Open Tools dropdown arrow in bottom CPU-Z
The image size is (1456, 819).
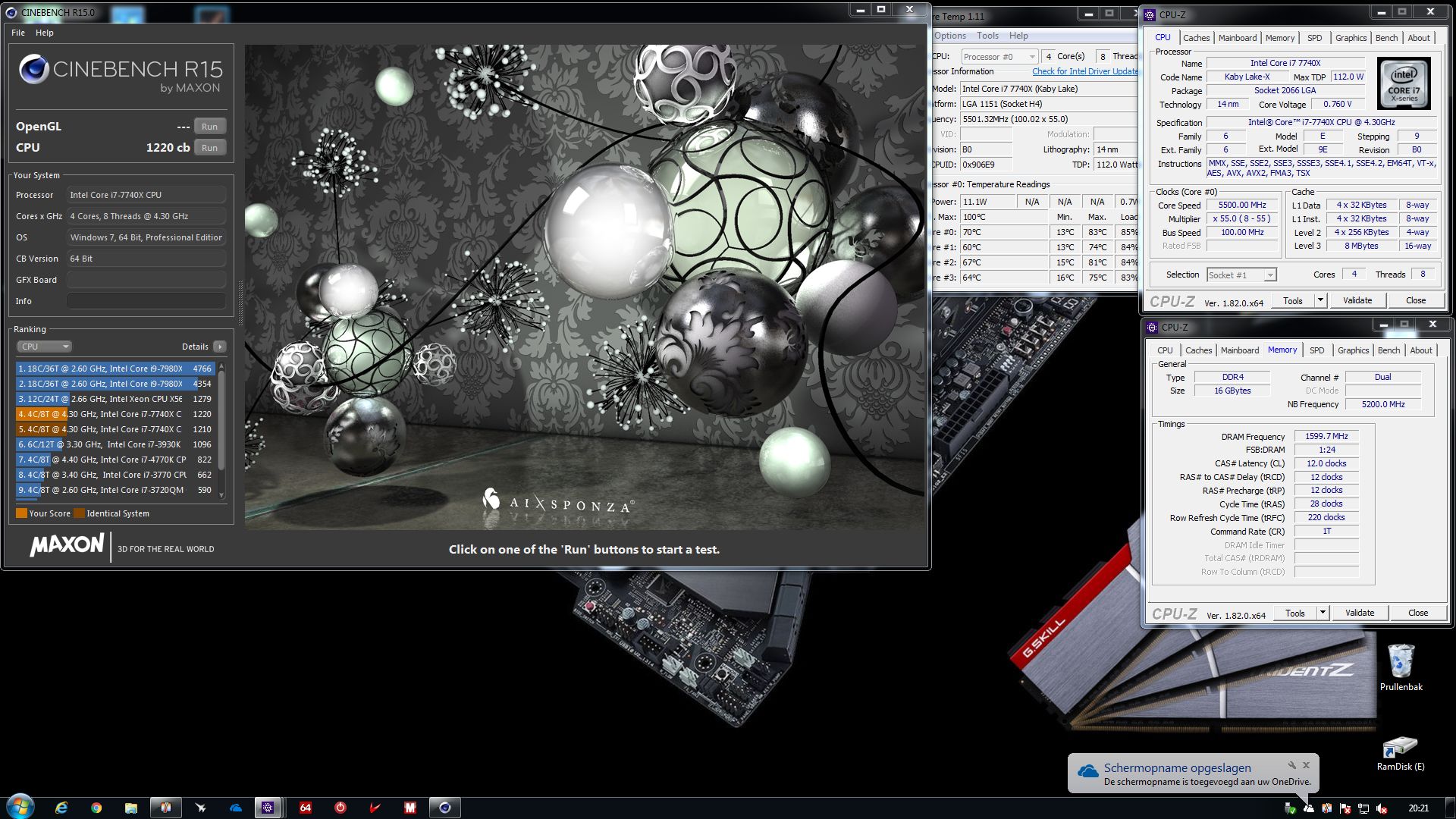[1322, 613]
